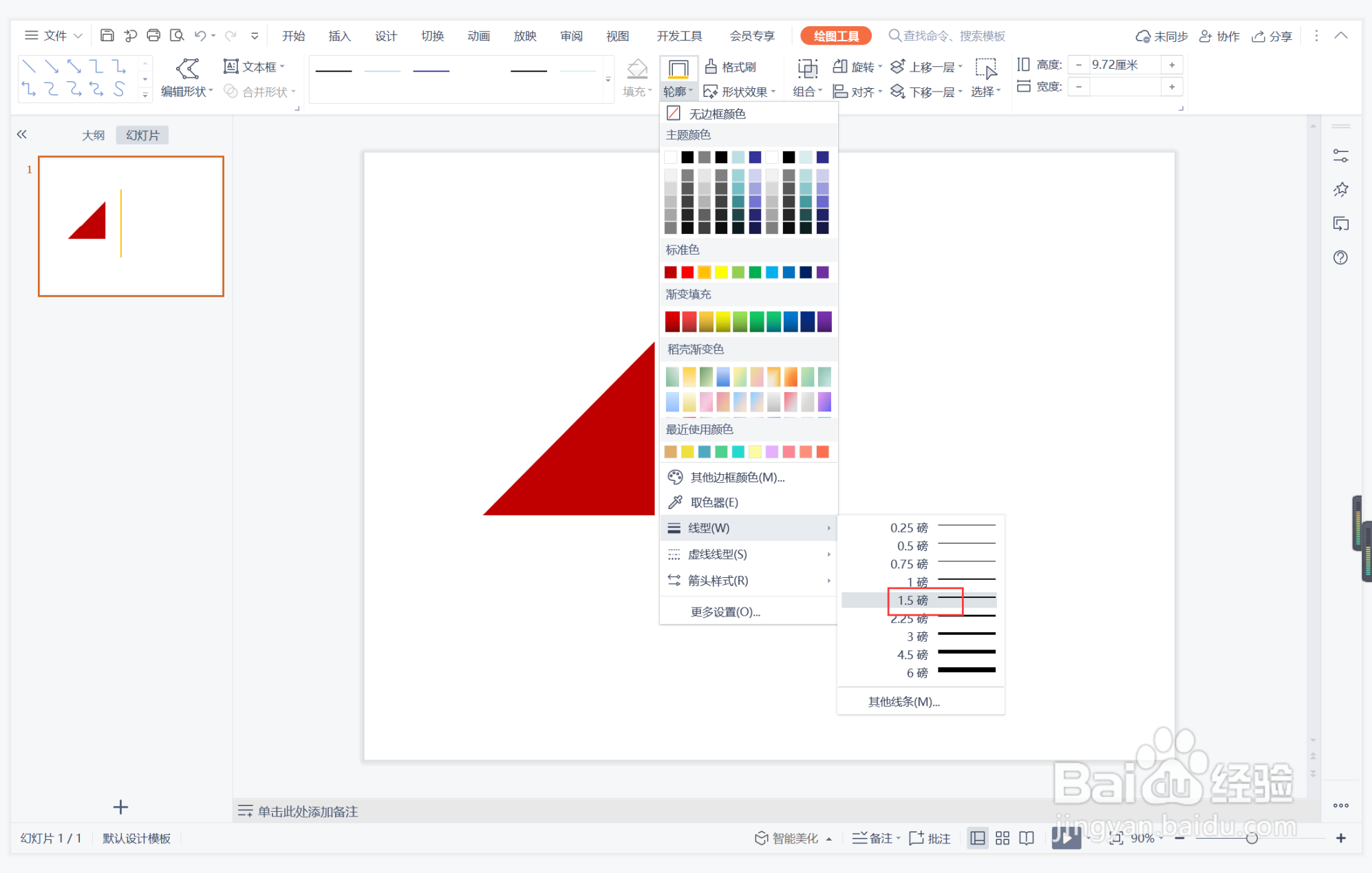The image size is (1372, 873).
Task: Click the Group (组合) icon
Action: 807,68
